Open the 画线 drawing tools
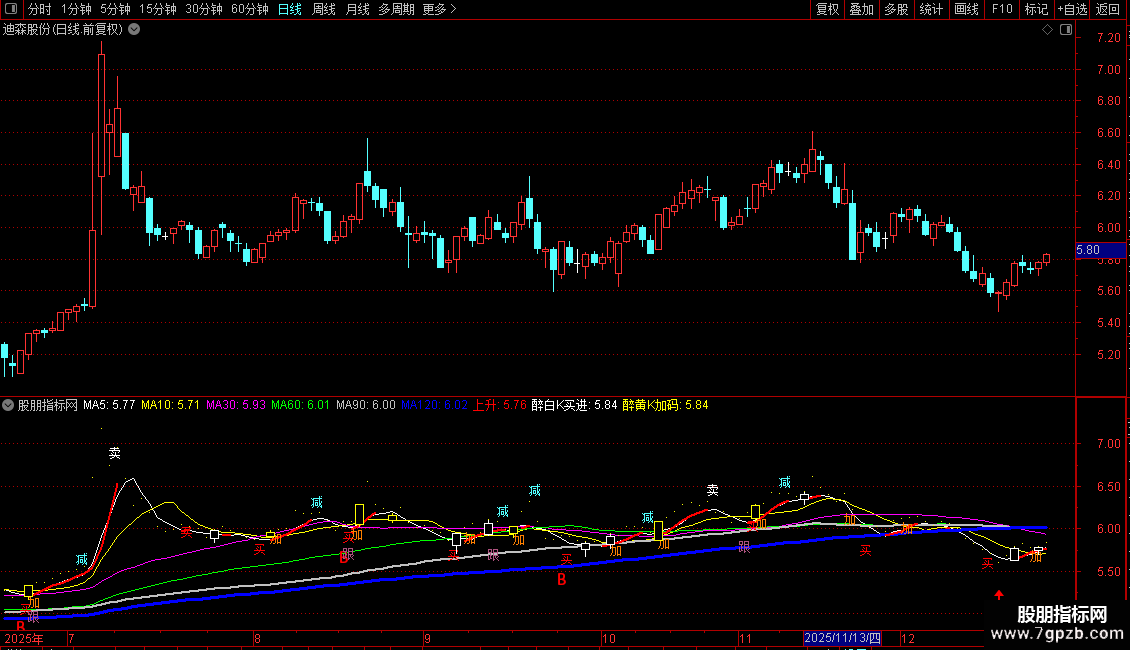Image resolution: width=1130 pixels, height=650 pixels. [966, 9]
